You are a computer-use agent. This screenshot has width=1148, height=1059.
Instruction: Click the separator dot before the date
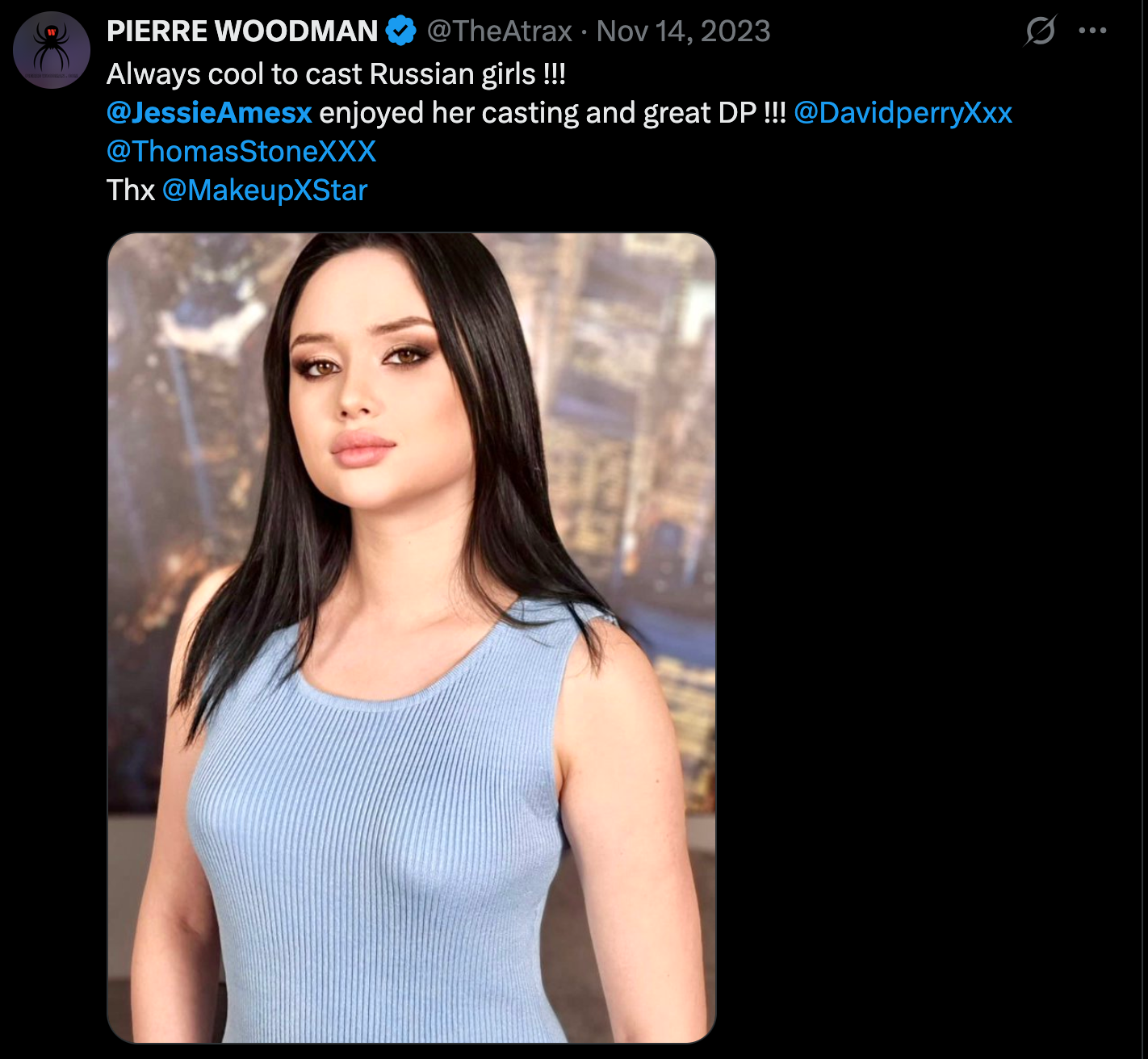584,32
